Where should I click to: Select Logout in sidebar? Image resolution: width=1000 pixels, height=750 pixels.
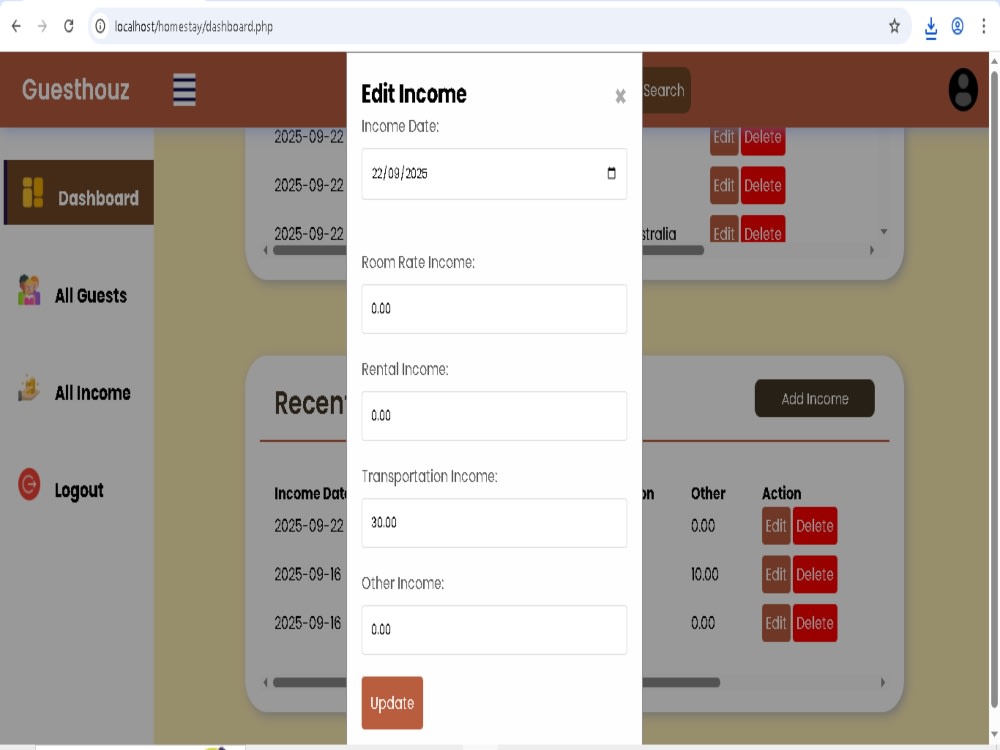pyautogui.click(x=78, y=490)
